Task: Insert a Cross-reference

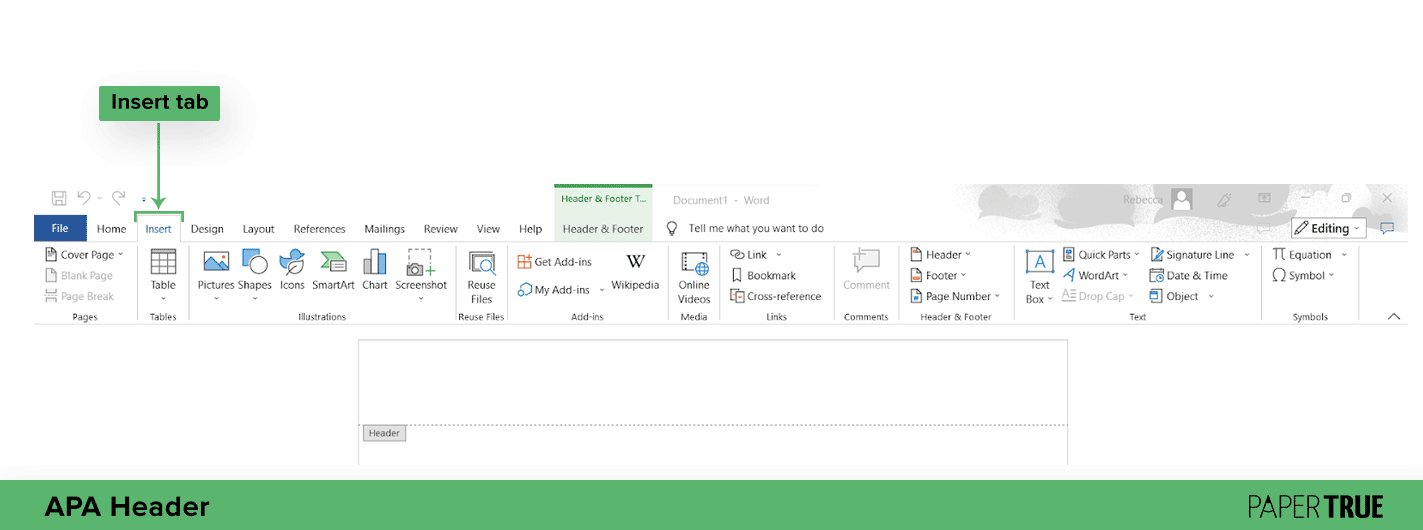Action: point(776,296)
